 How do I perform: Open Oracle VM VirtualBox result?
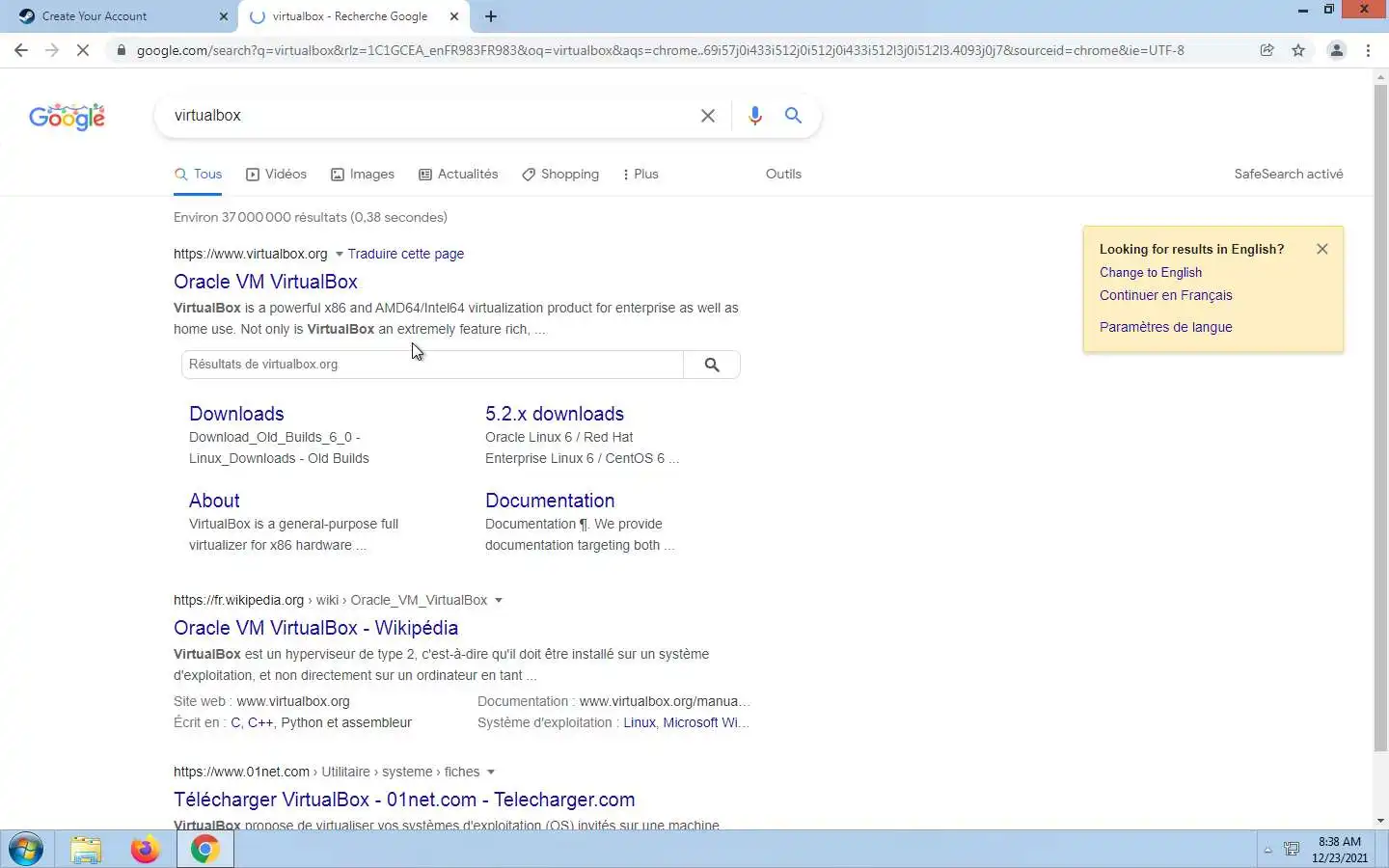[x=265, y=282]
